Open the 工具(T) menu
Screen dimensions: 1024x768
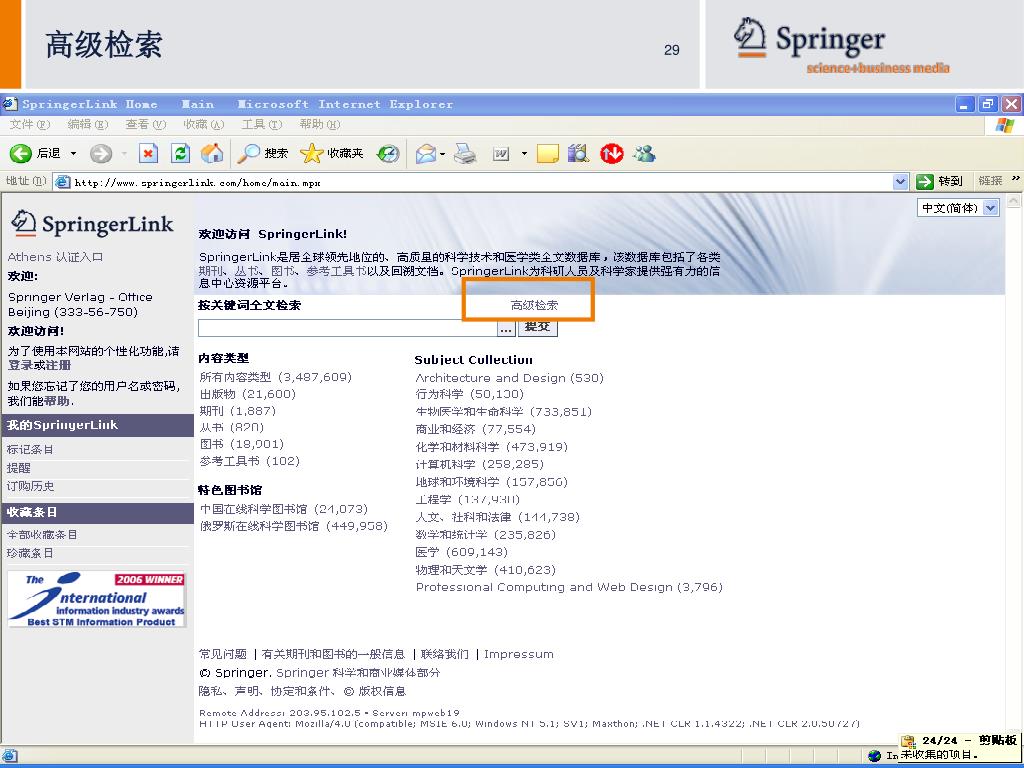coord(262,124)
